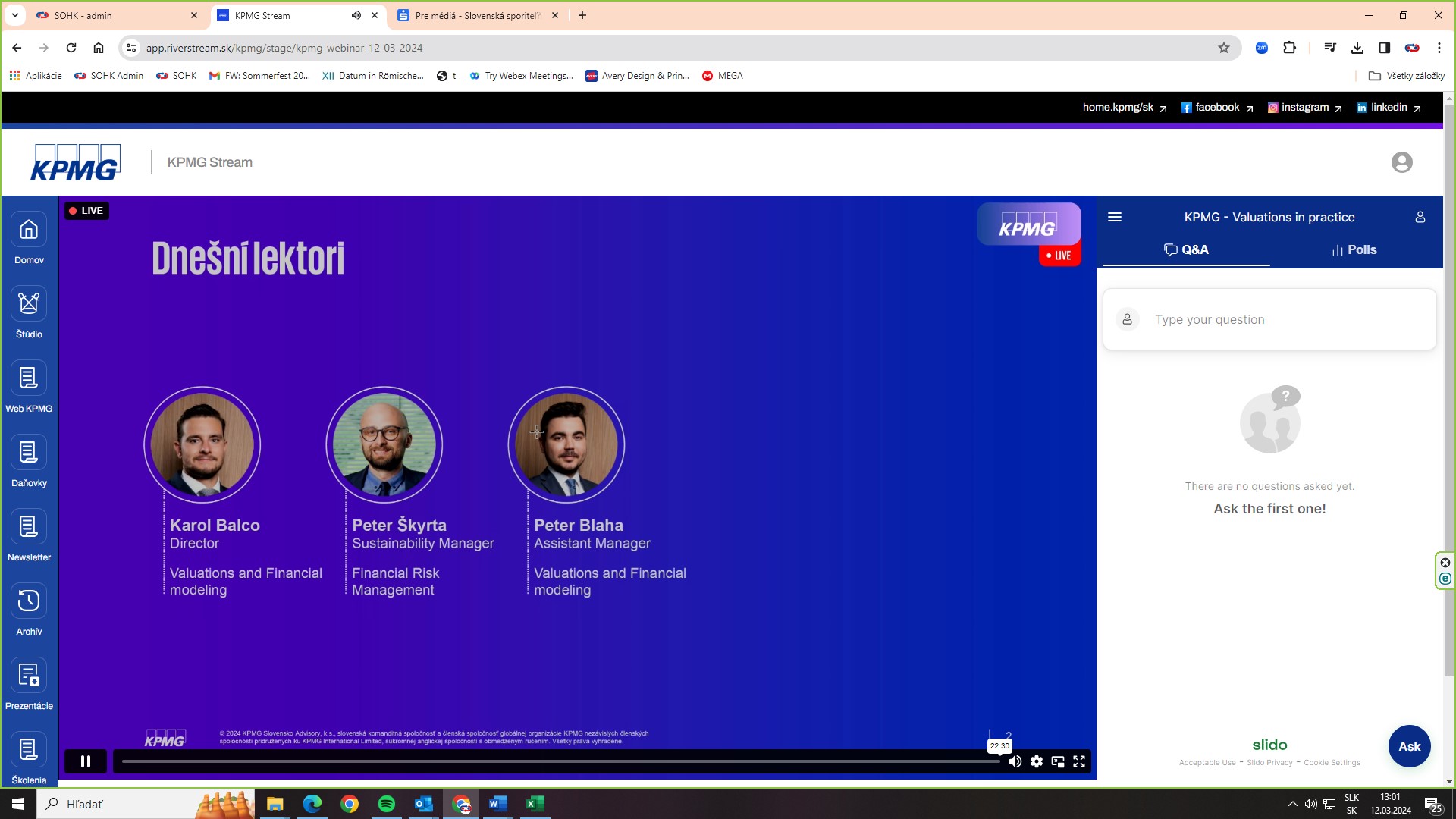The height and width of the screenshot is (819, 1456).
Task: Click the video progress bar
Action: click(560, 761)
